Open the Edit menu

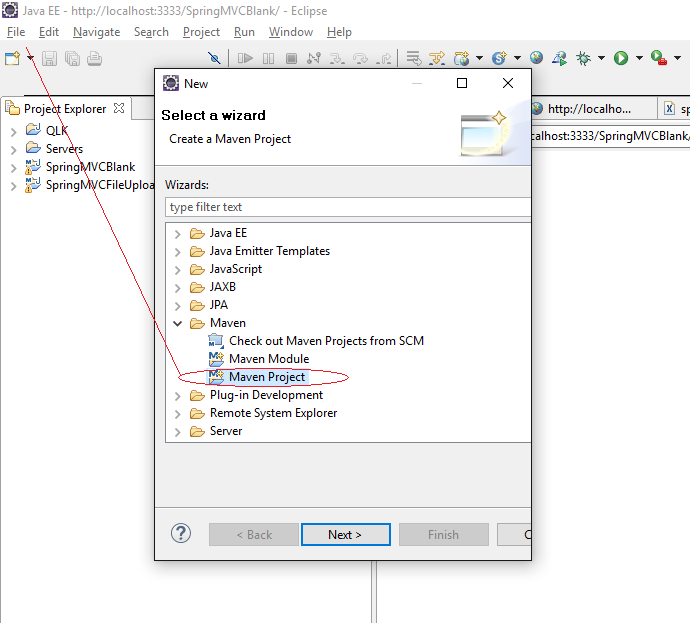[x=48, y=32]
